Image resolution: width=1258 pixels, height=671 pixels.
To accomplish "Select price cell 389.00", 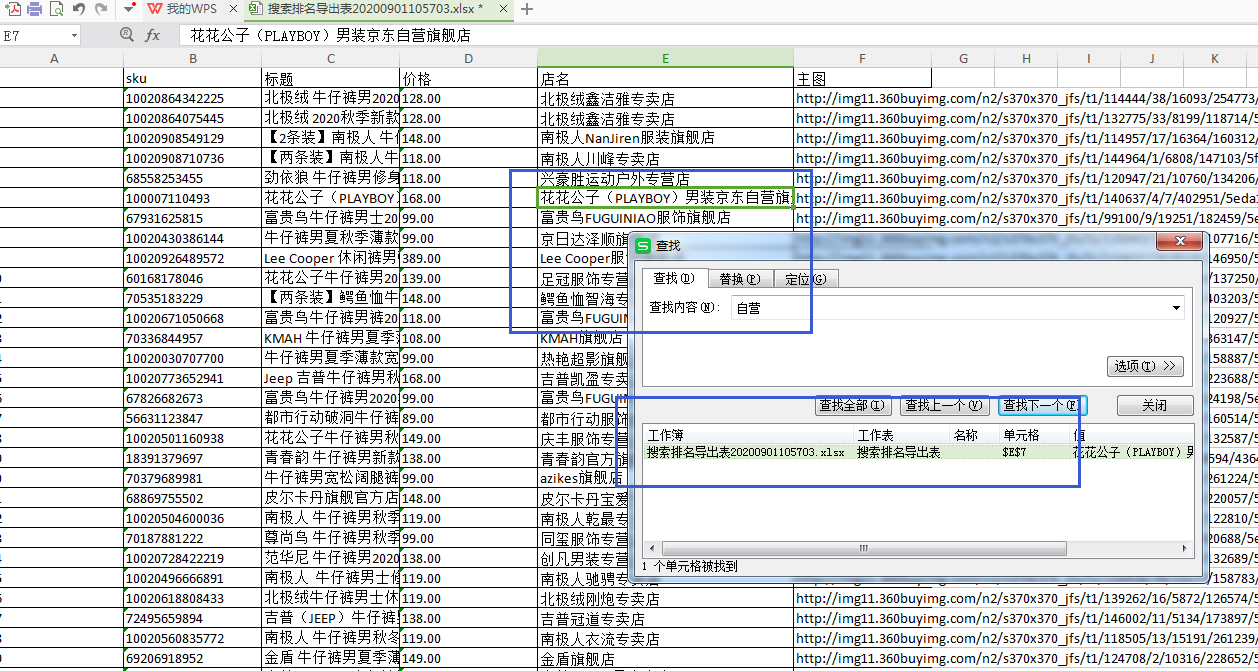I will [468, 258].
